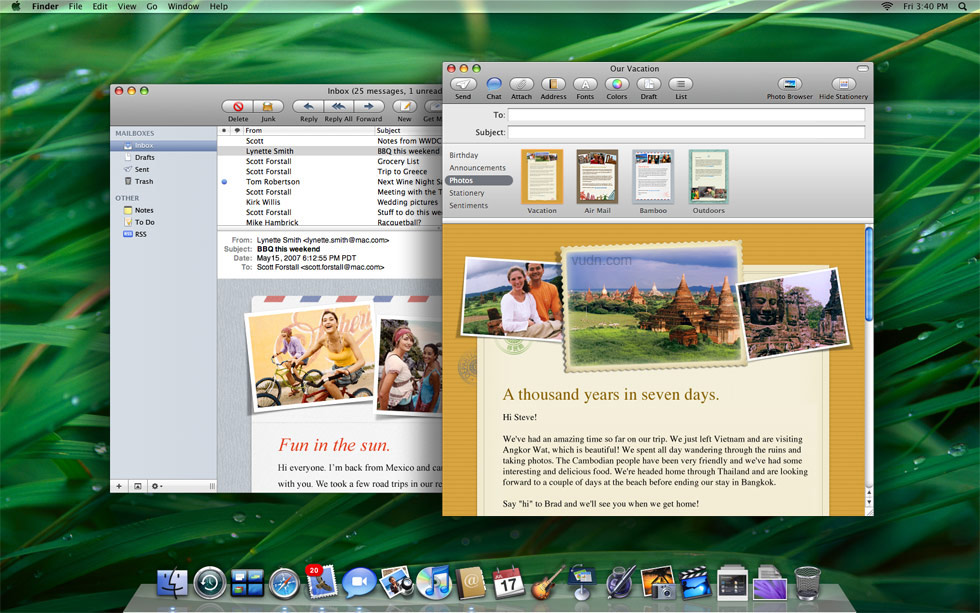Click the scroll down arrow in compose window
The width and height of the screenshot is (980, 613).
869,502
